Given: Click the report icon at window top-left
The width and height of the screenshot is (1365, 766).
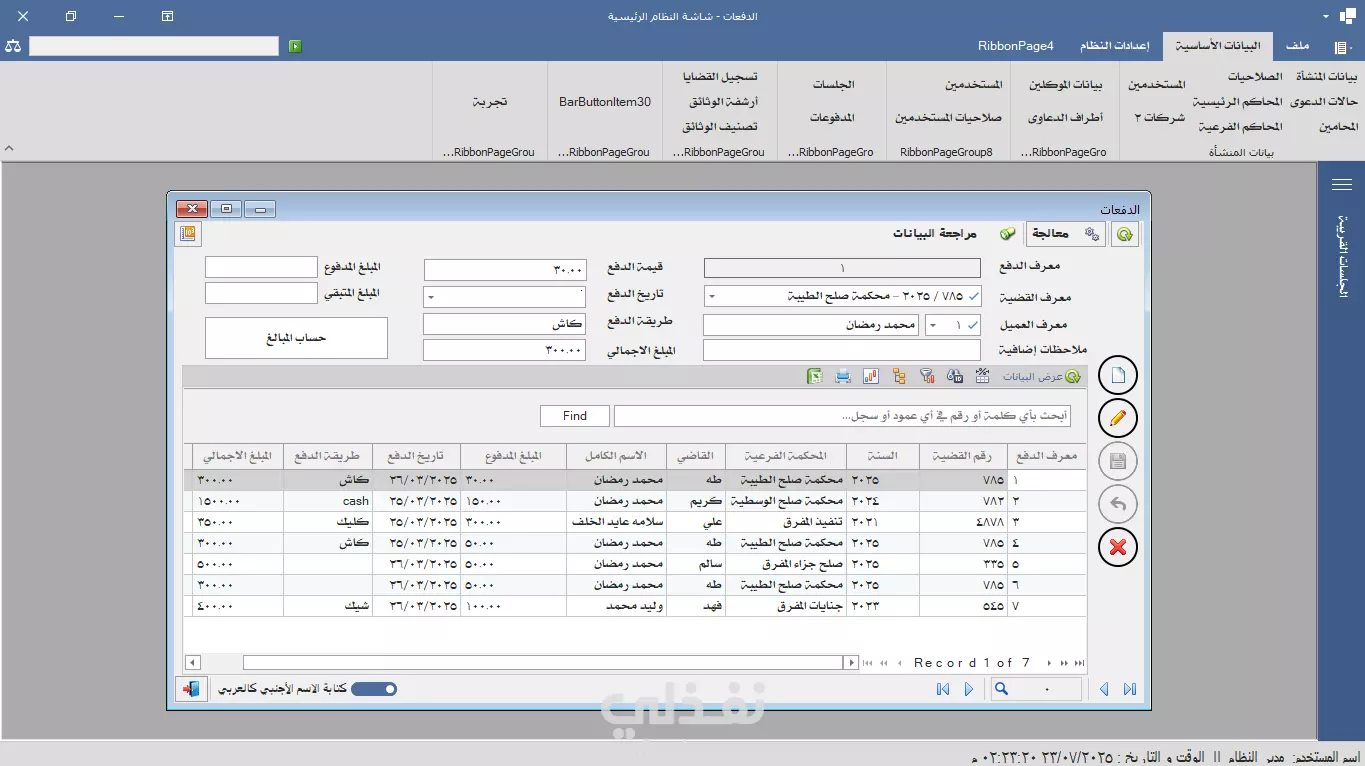Looking at the screenshot, I should [x=189, y=234].
